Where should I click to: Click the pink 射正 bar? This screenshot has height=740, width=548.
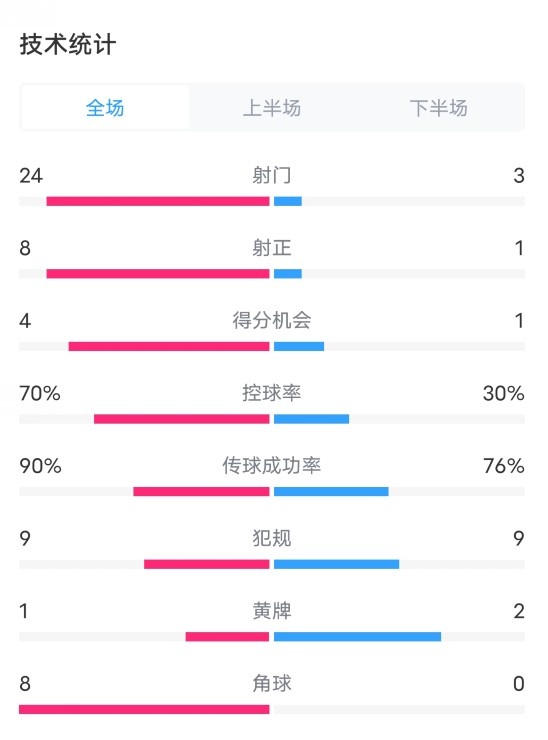(x=158, y=274)
